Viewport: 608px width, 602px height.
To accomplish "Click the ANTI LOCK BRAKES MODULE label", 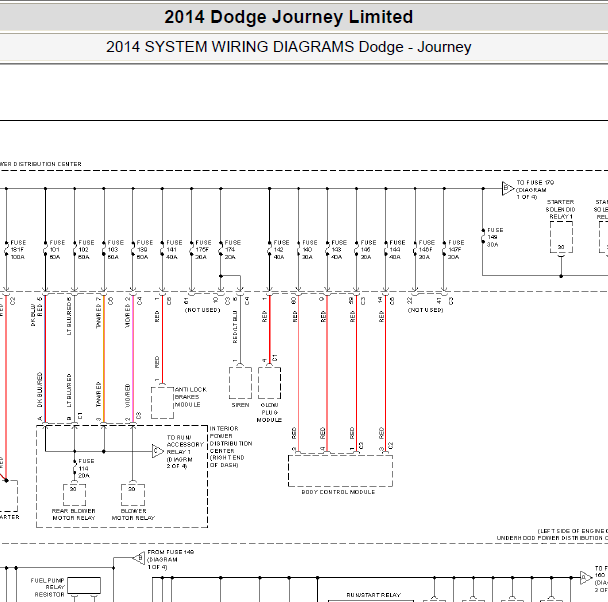I will (191, 397).
